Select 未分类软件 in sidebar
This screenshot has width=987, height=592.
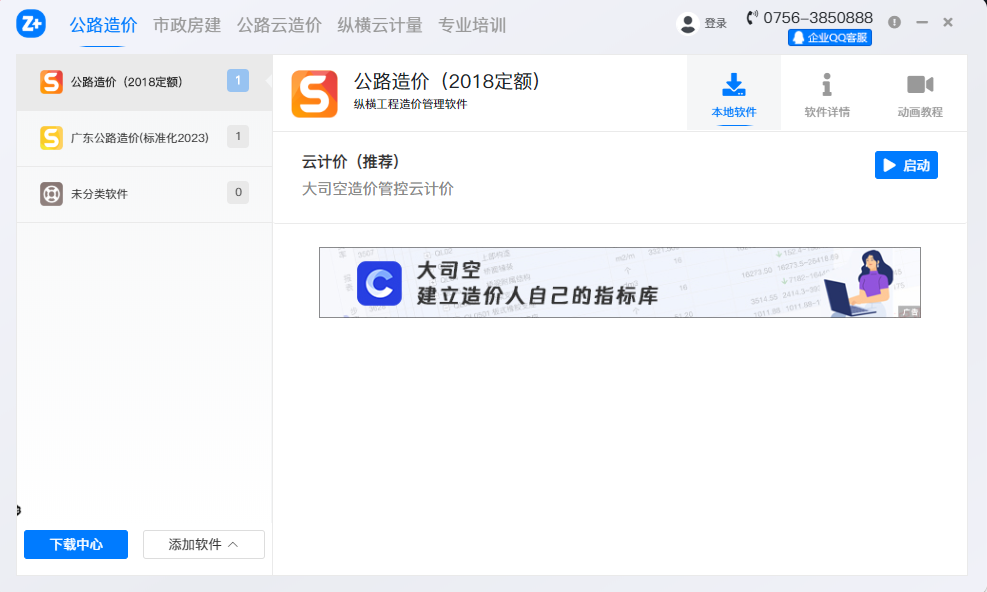pyautogui.click(x=144, y=195)
